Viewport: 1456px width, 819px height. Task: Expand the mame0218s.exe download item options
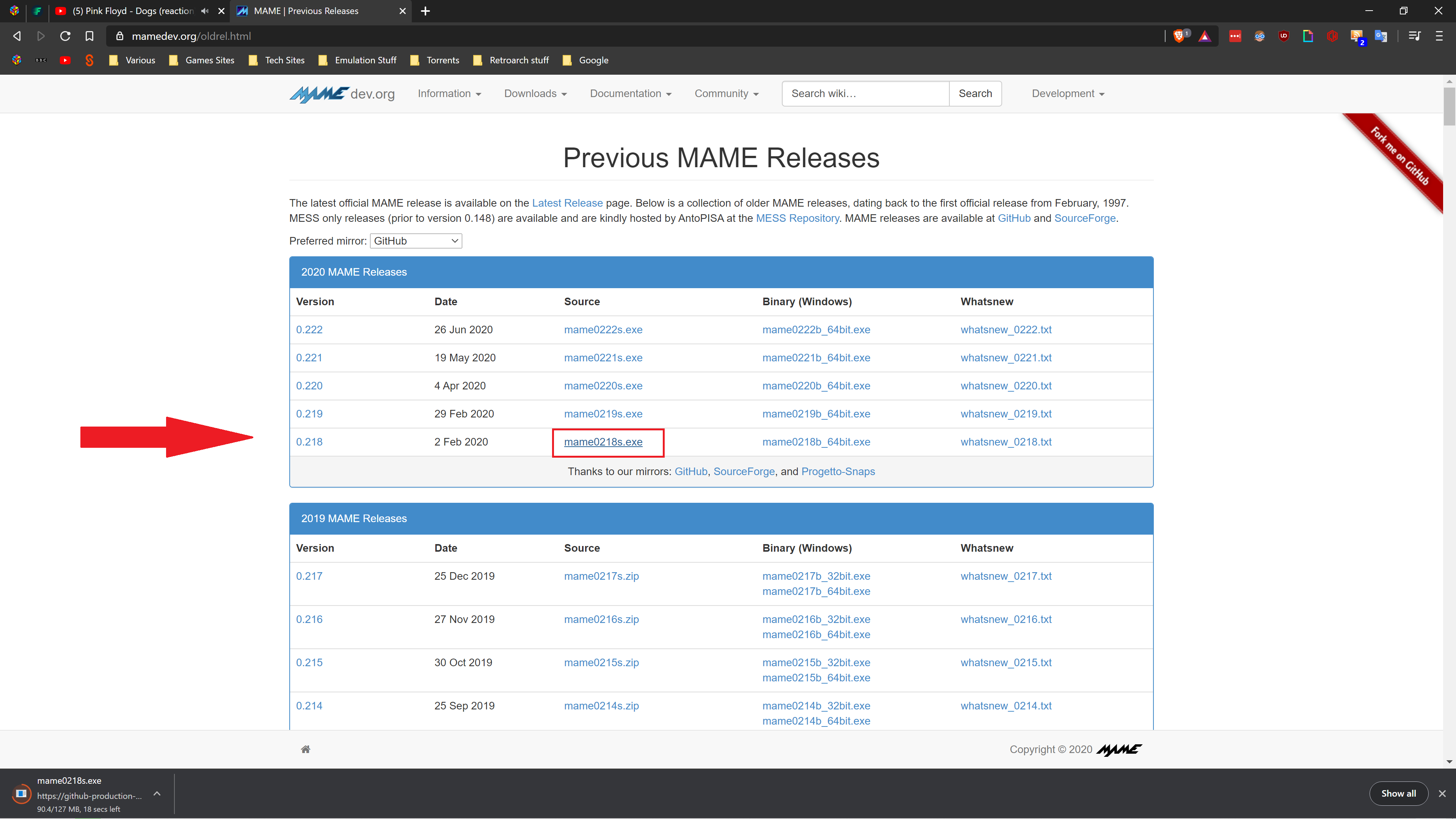coord(157,794)
